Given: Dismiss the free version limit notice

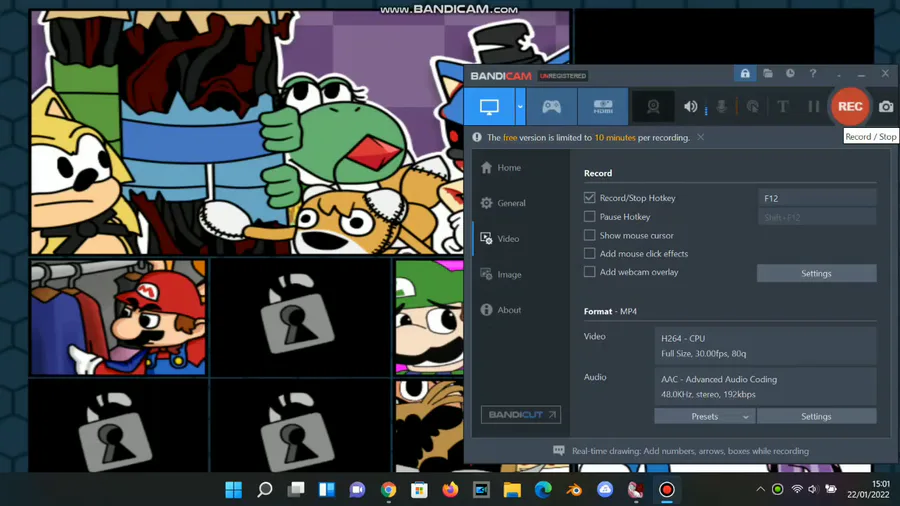Looking at the screenshot, I should coord(700,137).
